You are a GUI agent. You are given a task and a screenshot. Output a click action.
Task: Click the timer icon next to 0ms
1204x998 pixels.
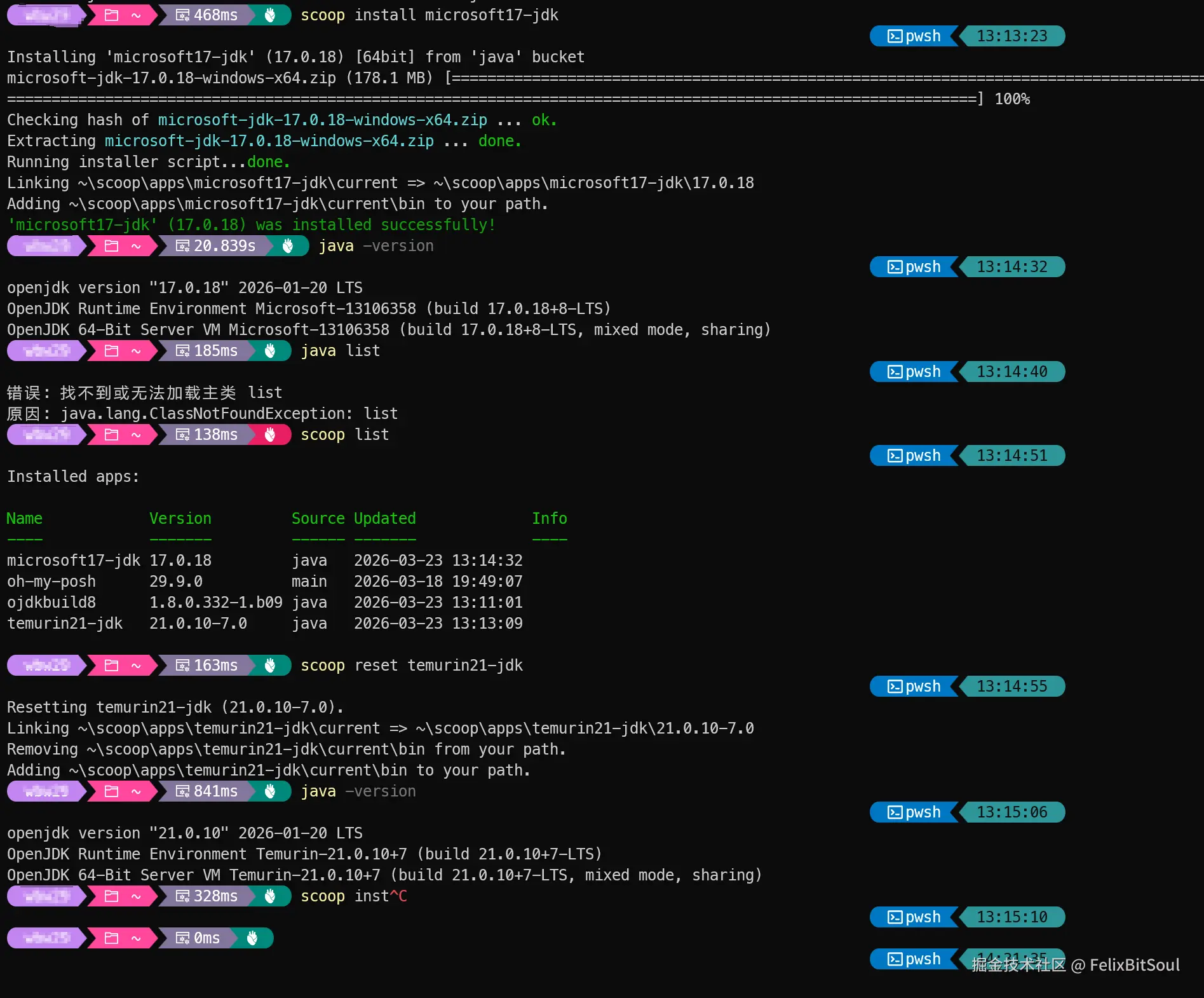coord(182,938)
